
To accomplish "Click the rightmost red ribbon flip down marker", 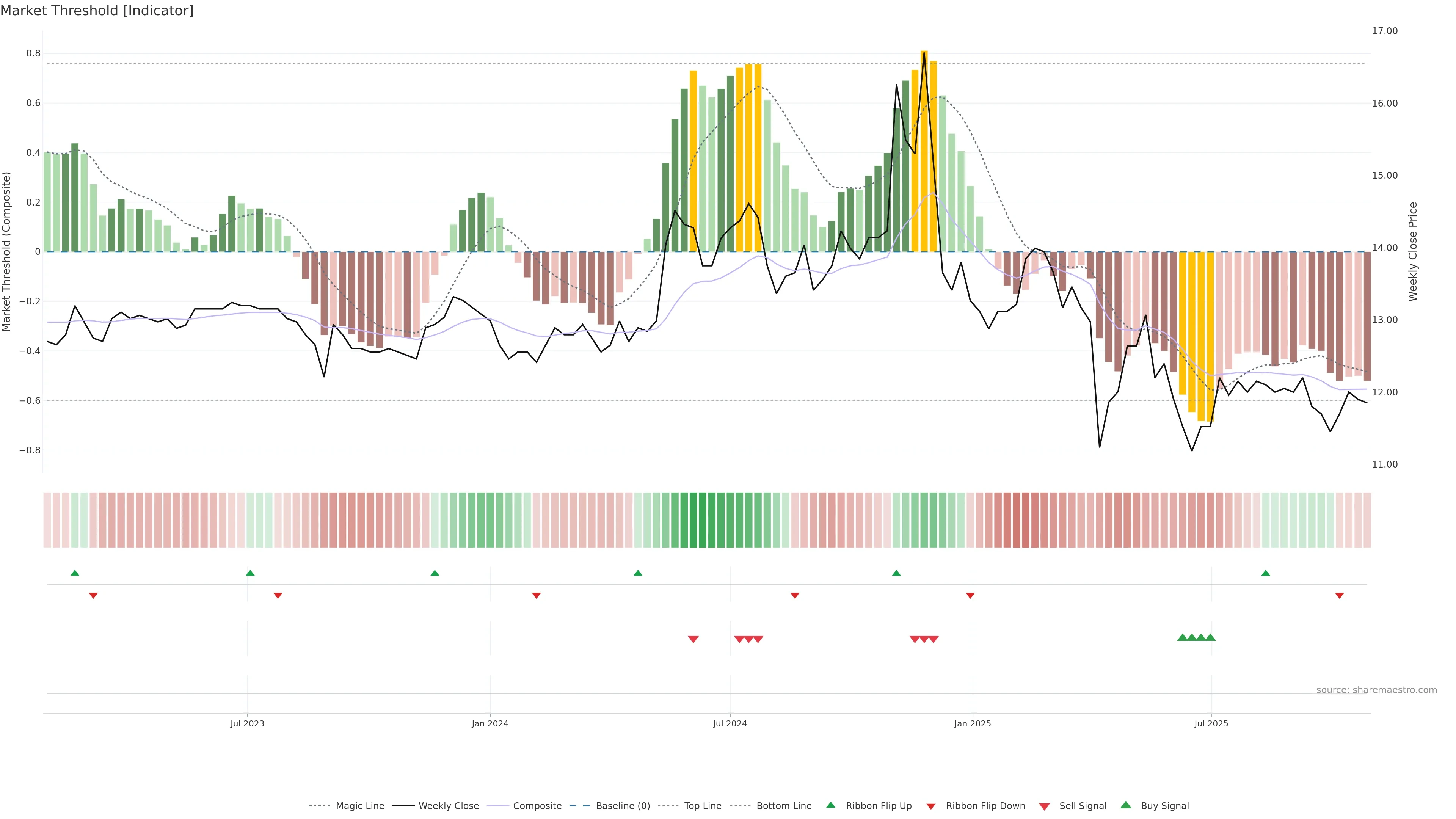I will [x=1339, y=595].
